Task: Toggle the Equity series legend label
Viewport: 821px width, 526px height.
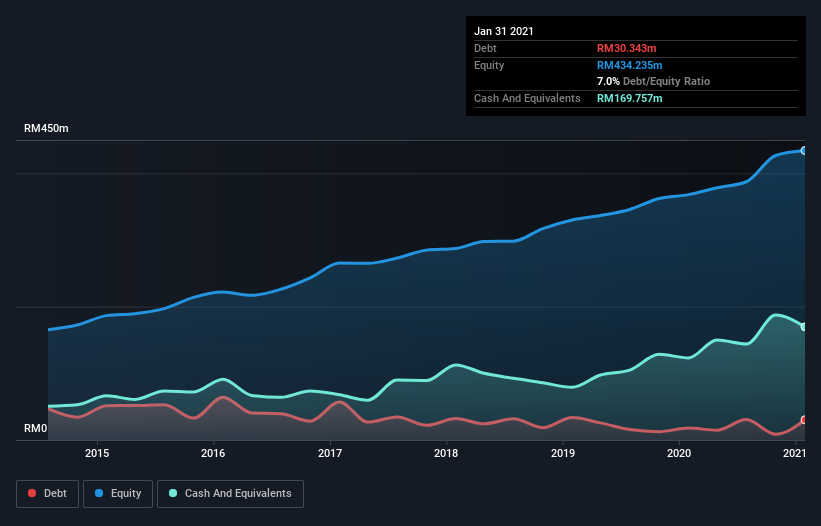Action: (x=124, y=494)
